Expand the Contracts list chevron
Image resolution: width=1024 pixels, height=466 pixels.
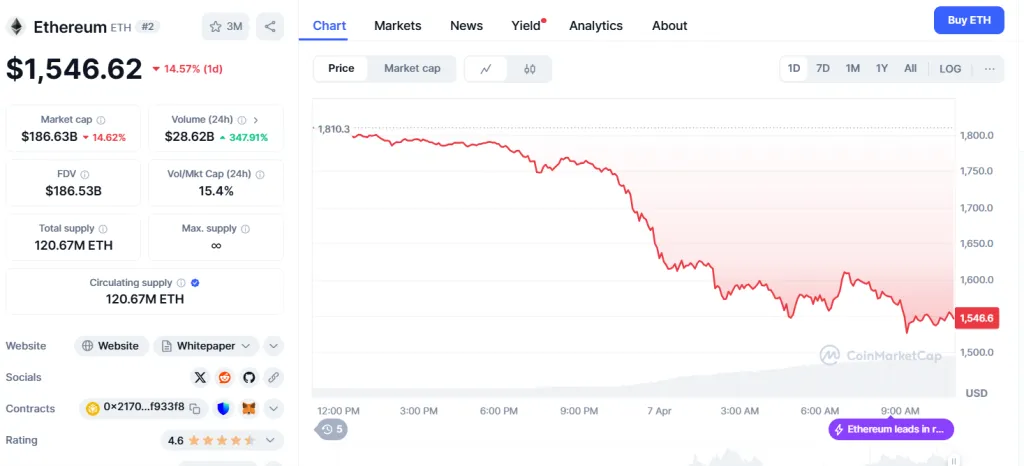(x=274, y=409)
